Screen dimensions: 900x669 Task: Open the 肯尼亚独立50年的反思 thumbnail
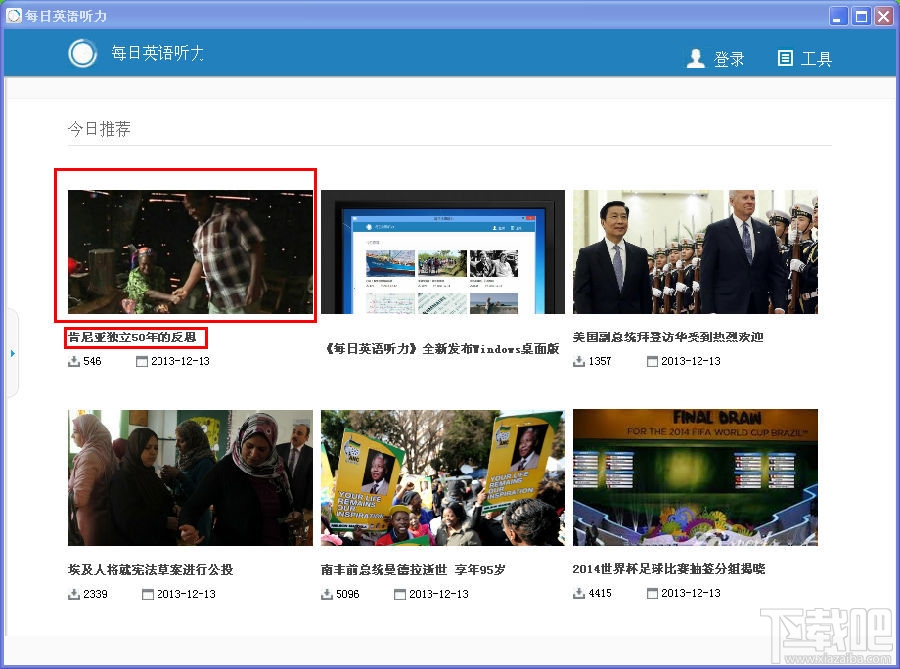click(191, 252)
